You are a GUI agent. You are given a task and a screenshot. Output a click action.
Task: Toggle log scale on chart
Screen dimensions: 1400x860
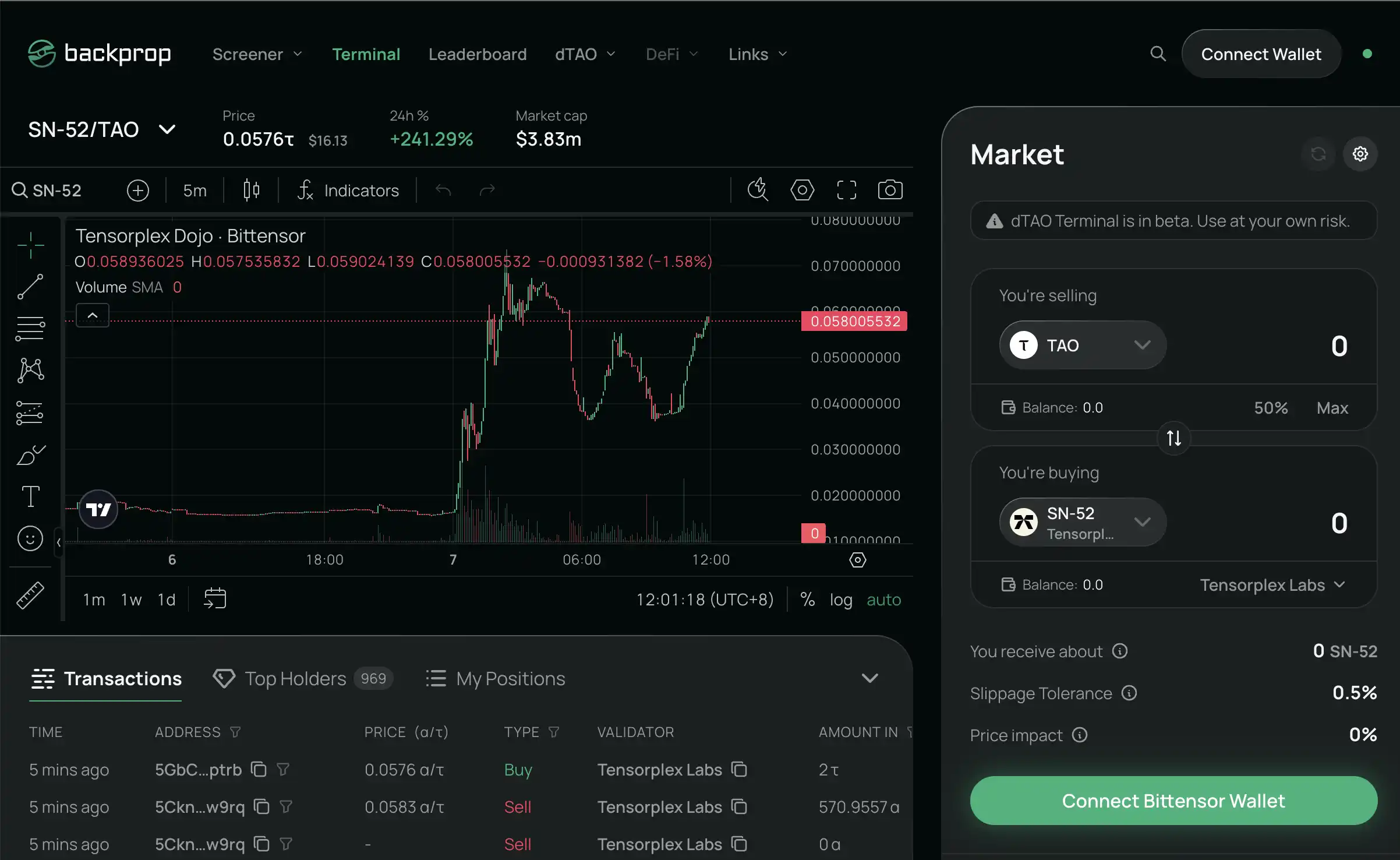[840, 600]
